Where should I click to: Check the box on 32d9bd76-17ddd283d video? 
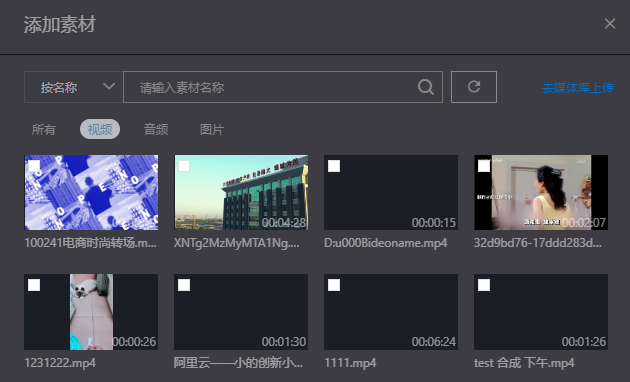(x=484, y=166)
